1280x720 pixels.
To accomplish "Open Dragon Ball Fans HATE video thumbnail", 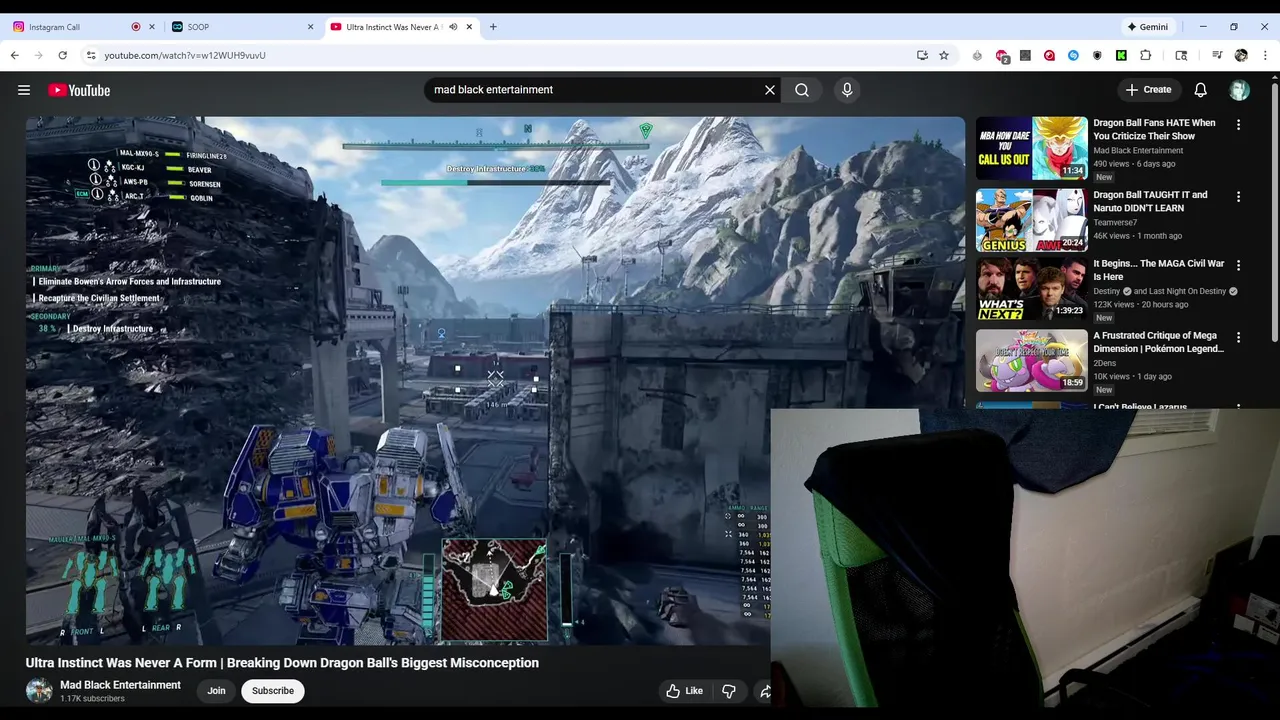I will tap(1032, 148).
